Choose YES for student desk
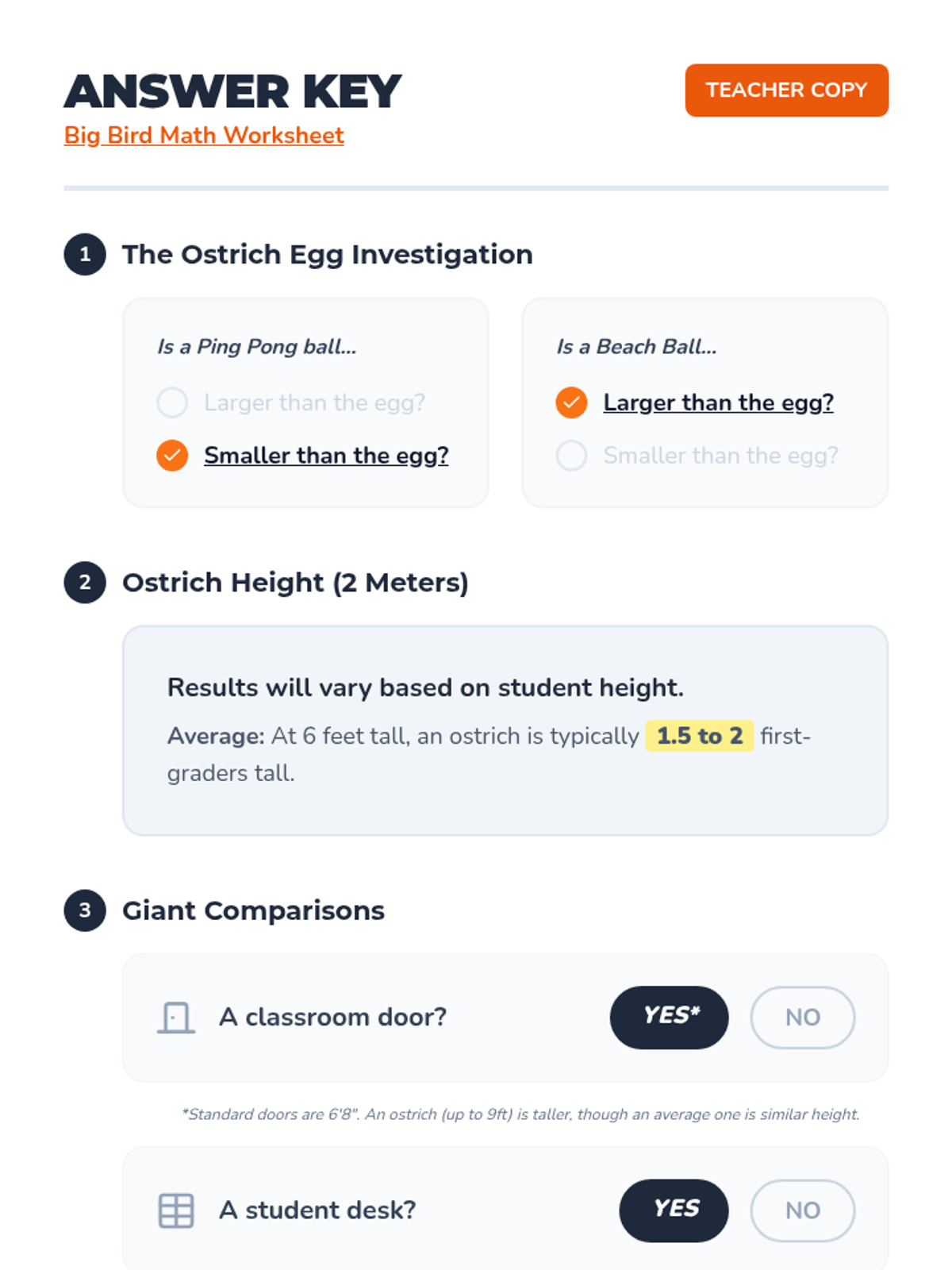952x1270 pixels. [x=674, y=1210]
